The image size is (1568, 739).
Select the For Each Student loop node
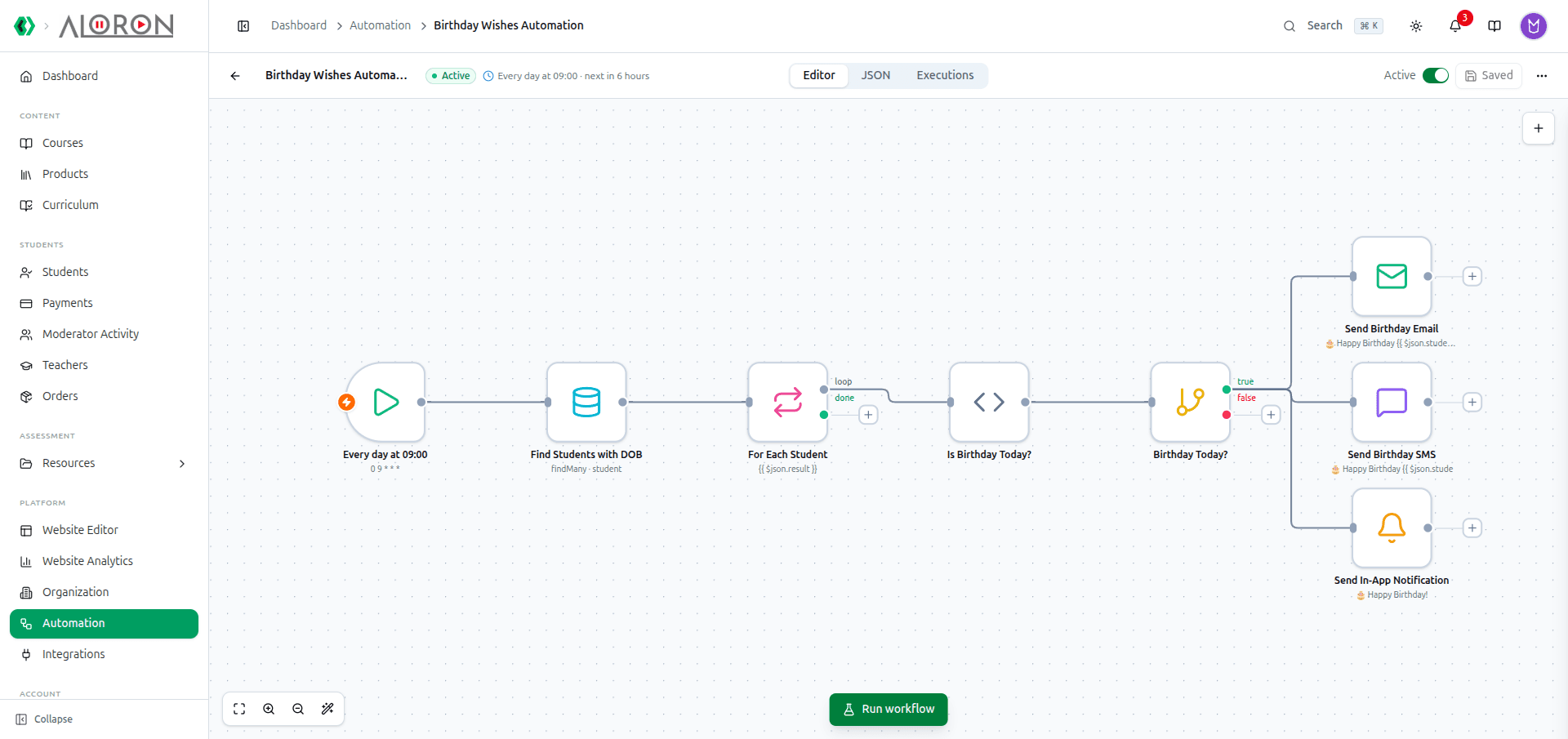[787, 402]
